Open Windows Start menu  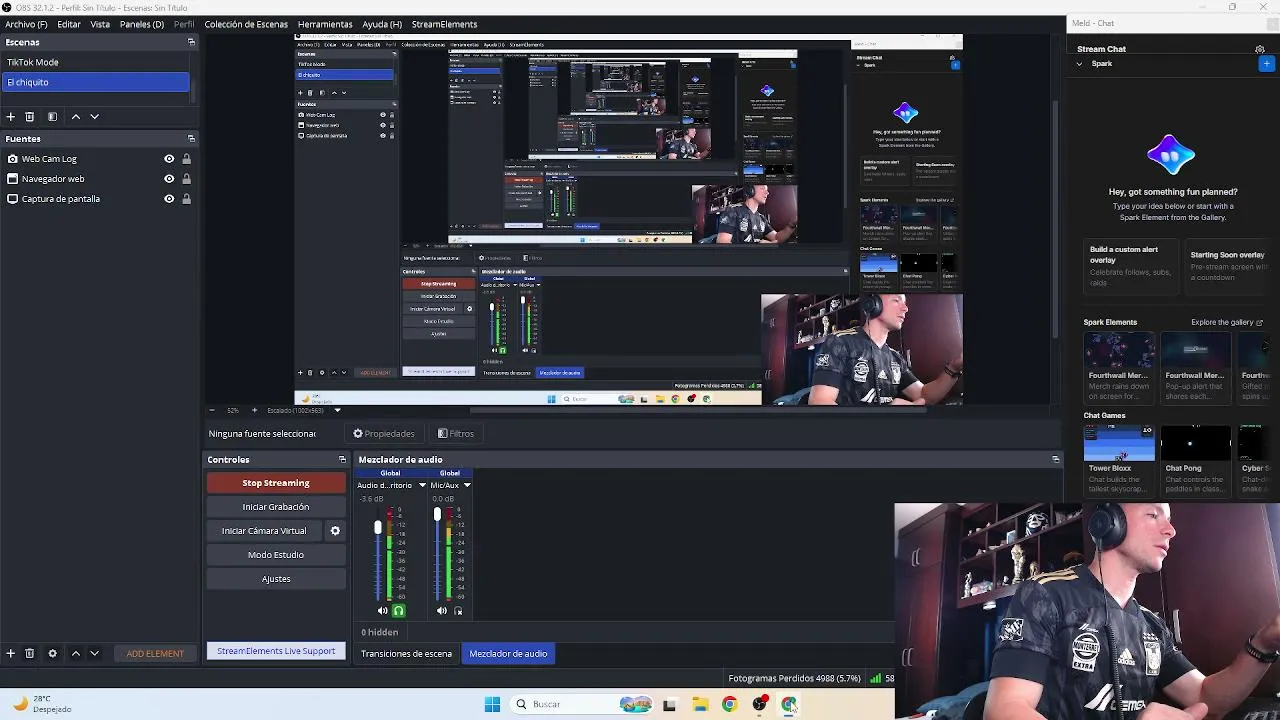click(492, 704)
